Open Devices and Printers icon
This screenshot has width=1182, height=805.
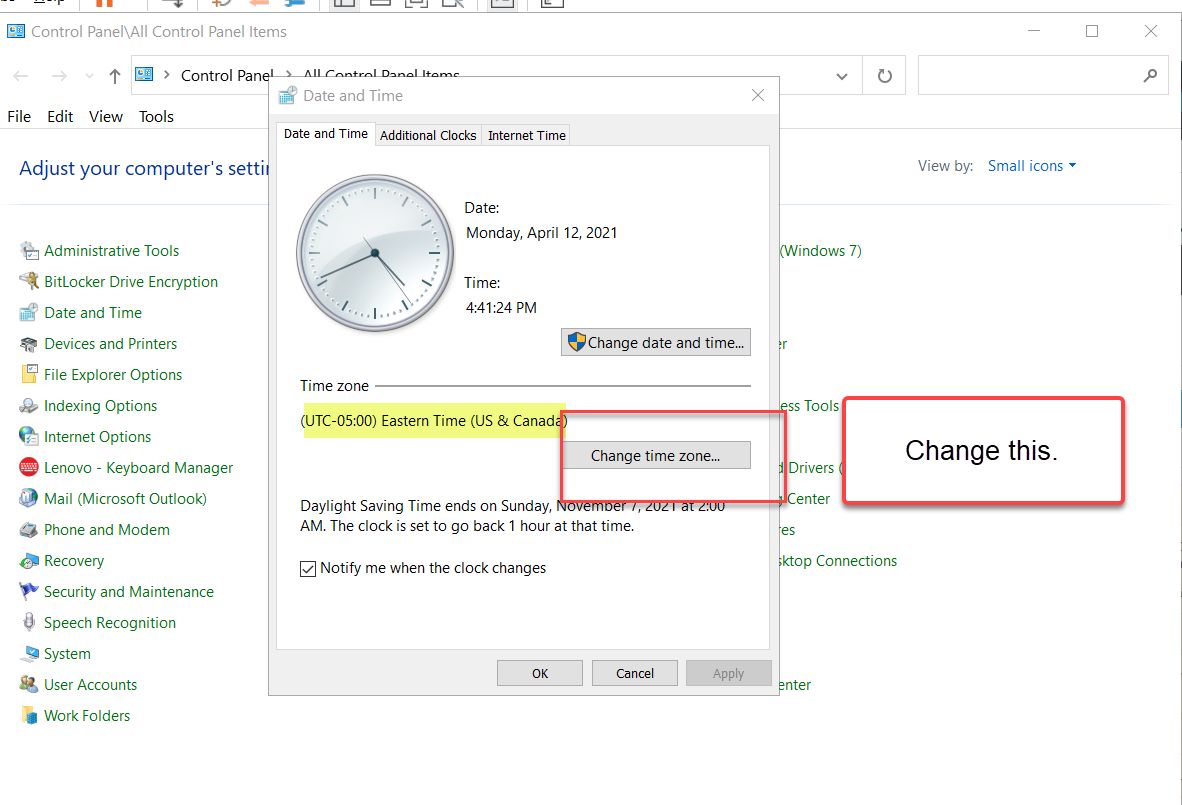click(29, 344)
